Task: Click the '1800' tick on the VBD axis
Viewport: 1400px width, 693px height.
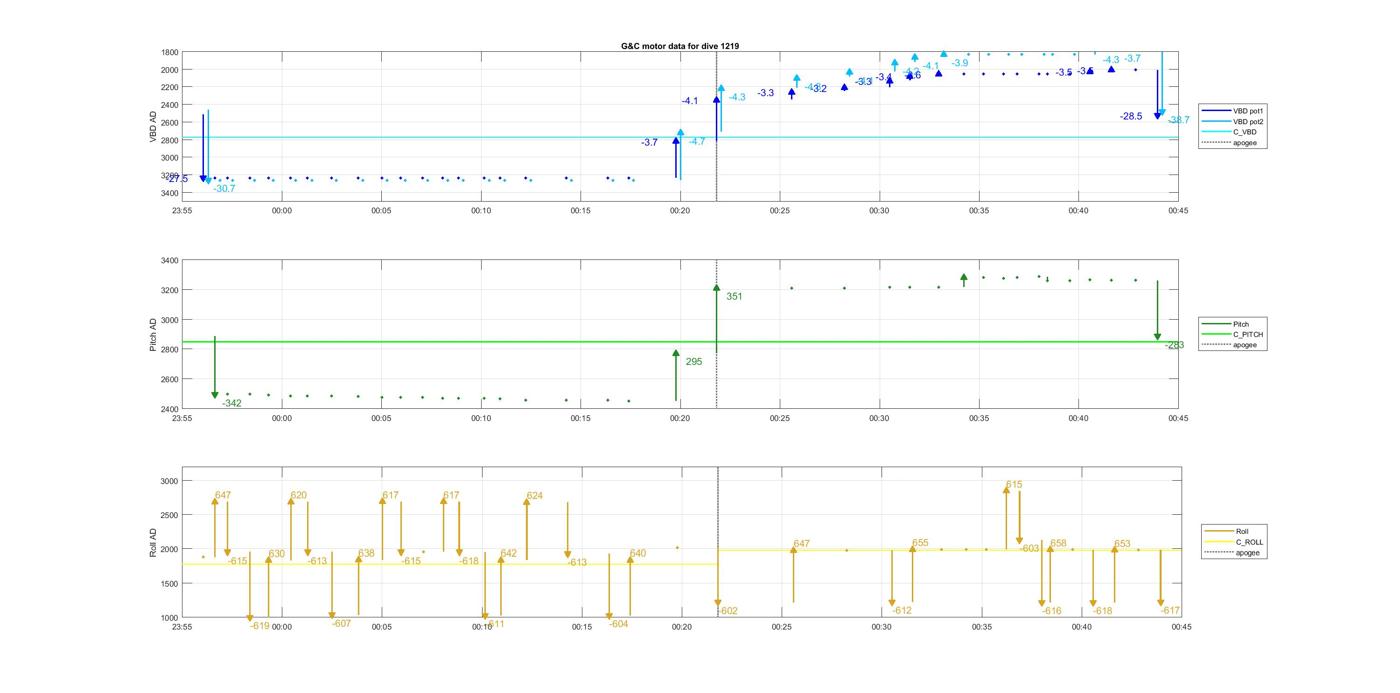Action: [x=170, y=52]
